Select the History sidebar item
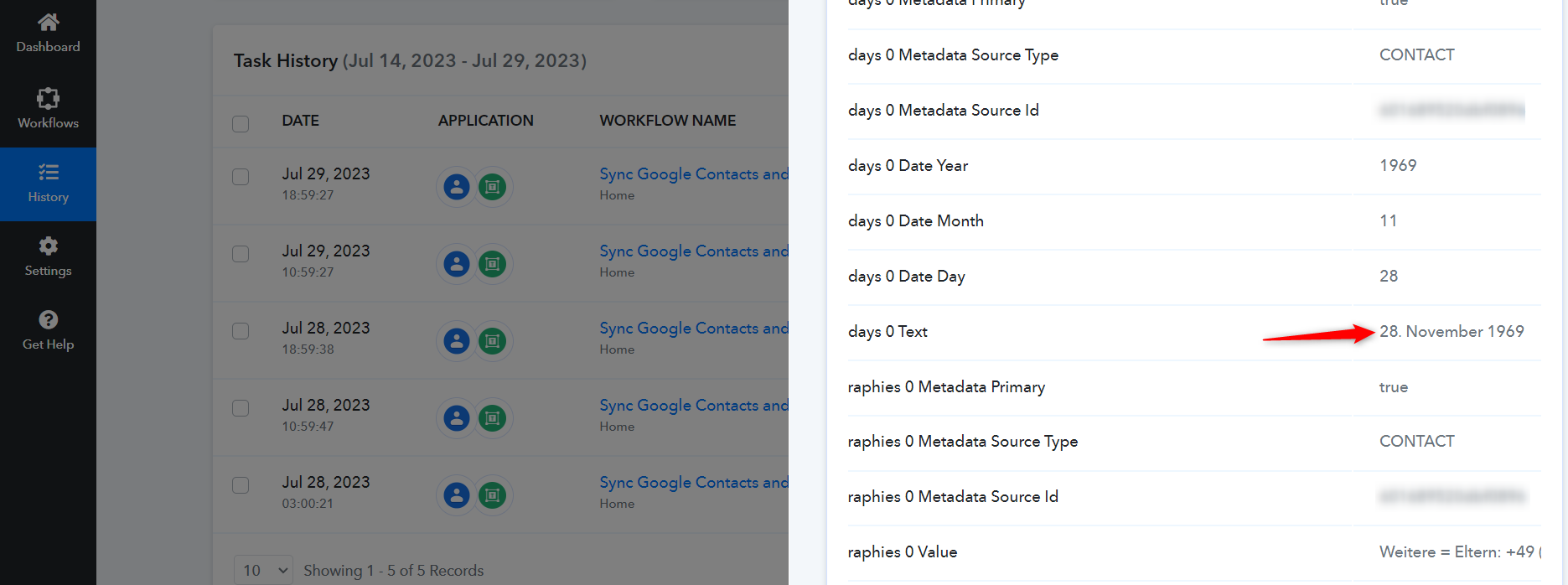This screenshot has height=585, width=1568. point(48,184)
